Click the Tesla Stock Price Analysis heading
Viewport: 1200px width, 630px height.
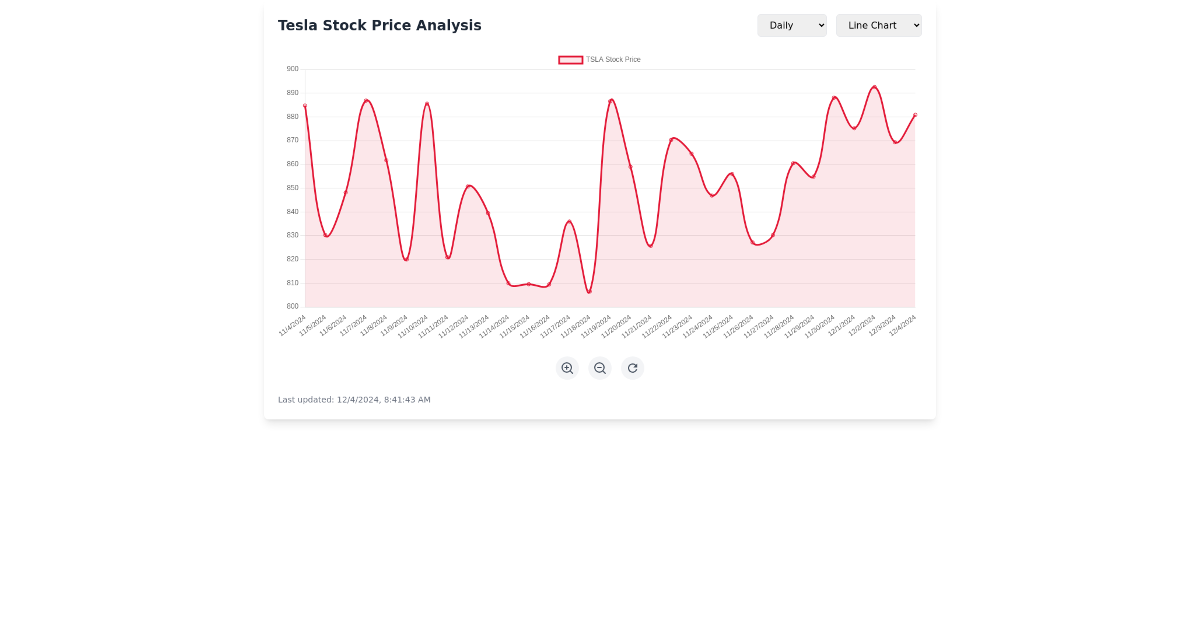tap(380, 25)
